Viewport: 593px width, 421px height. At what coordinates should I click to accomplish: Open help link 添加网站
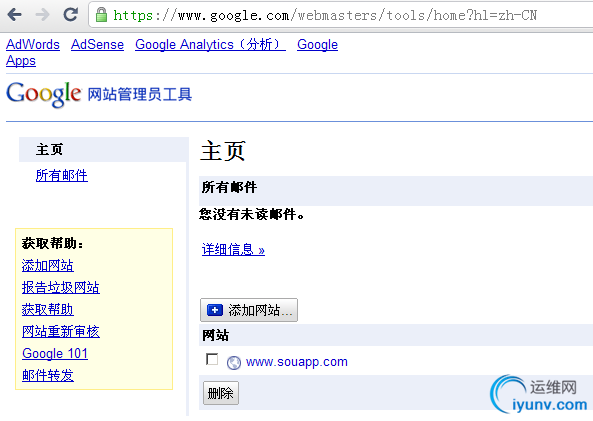[x=48, y=266]
